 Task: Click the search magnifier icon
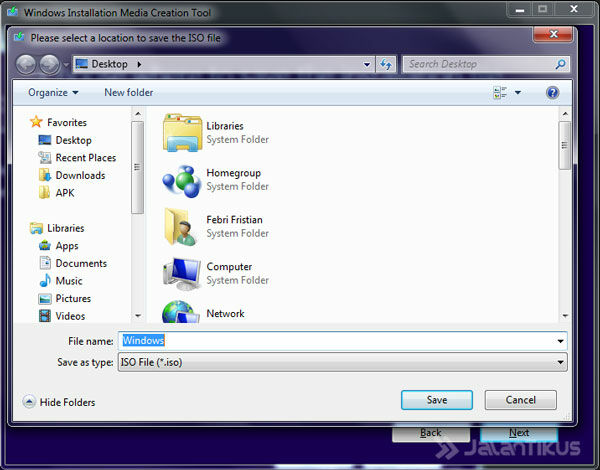tap(561, 64)
